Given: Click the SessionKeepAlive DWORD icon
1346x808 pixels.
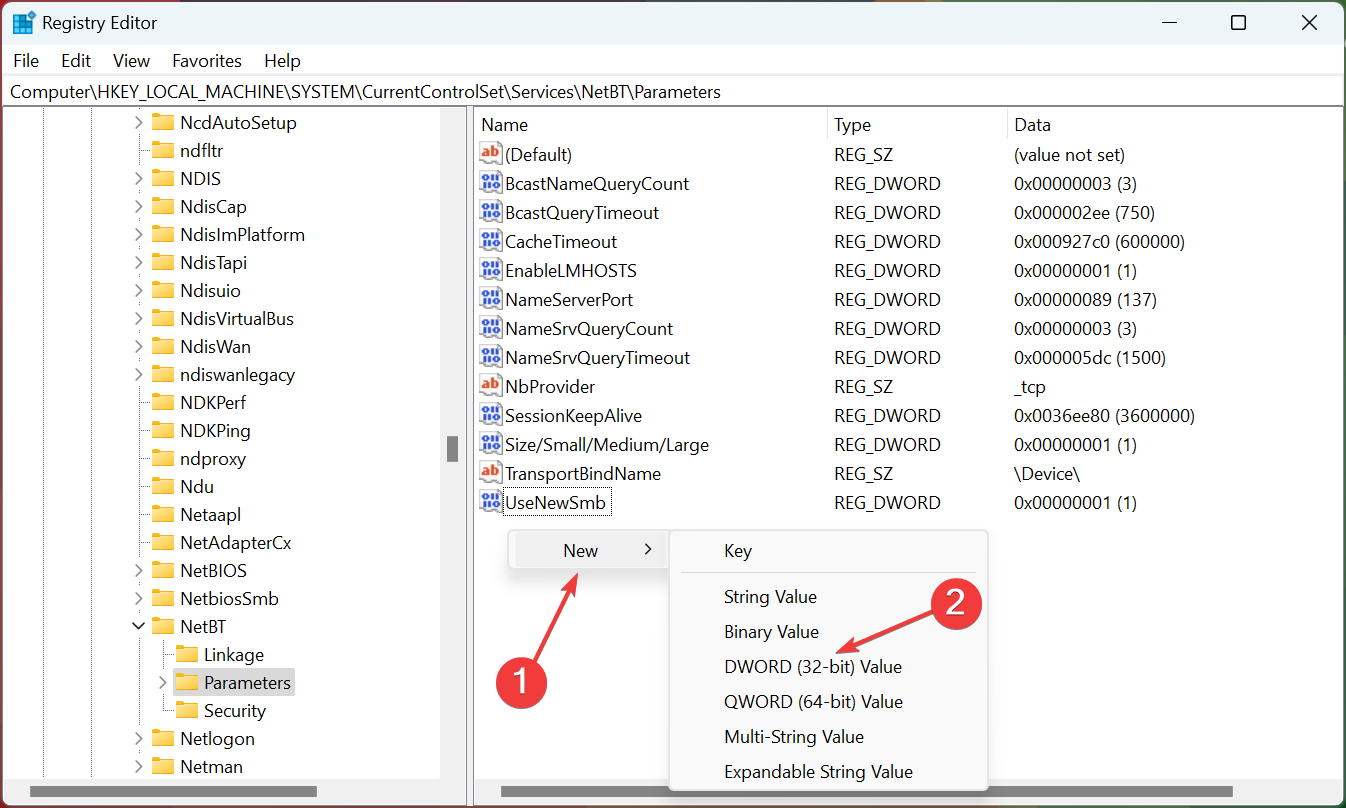Looking at the screenshot, I should point(490,415).
